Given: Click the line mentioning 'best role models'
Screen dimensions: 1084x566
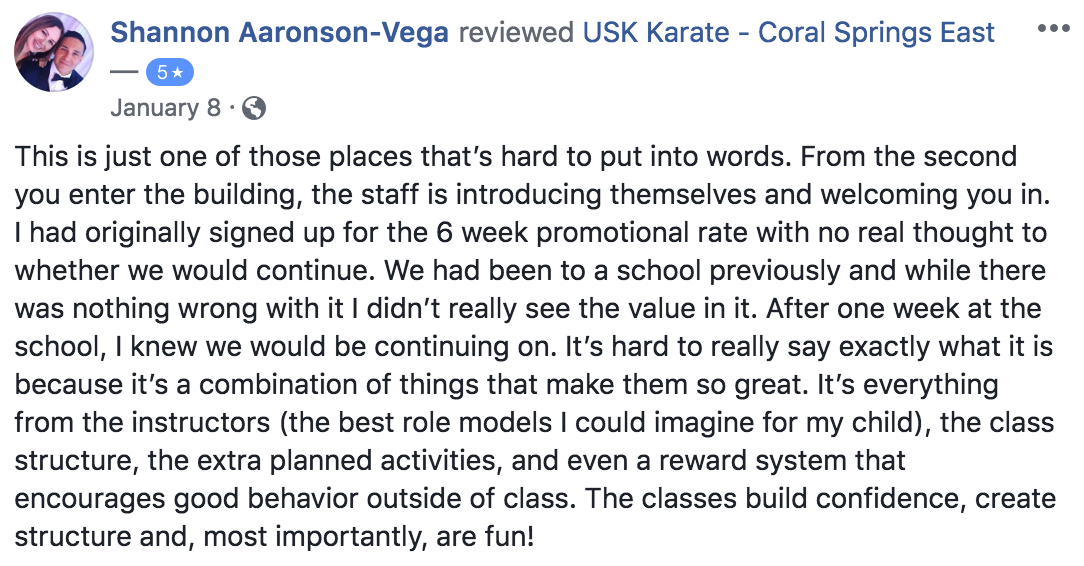Looking at the screenshot, I should (x=534, y=423).
